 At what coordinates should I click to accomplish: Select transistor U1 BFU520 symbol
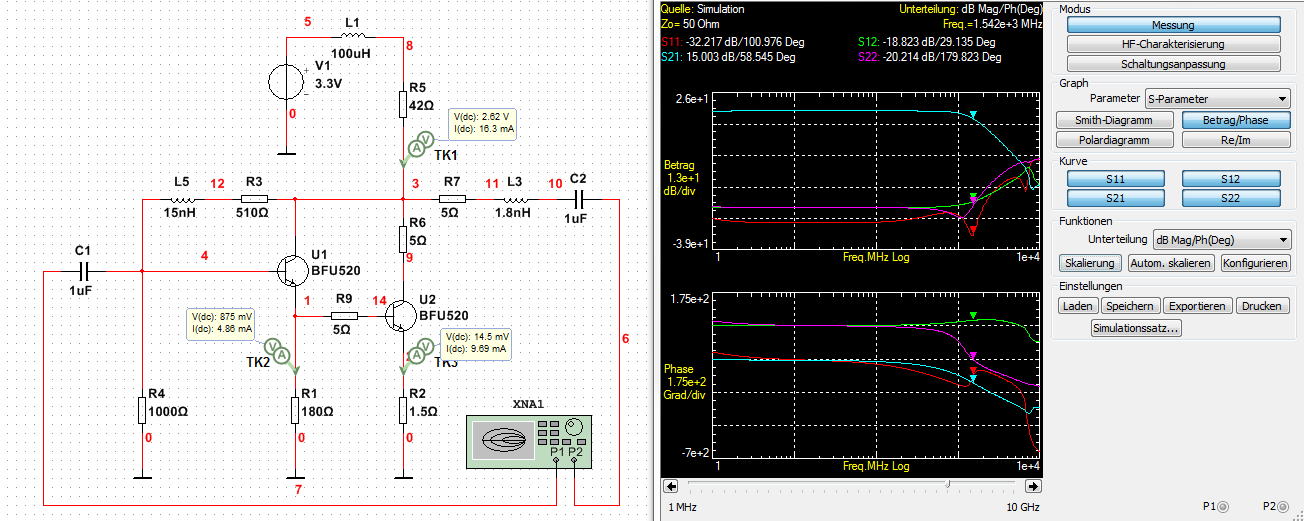click(x=291, y=270)
